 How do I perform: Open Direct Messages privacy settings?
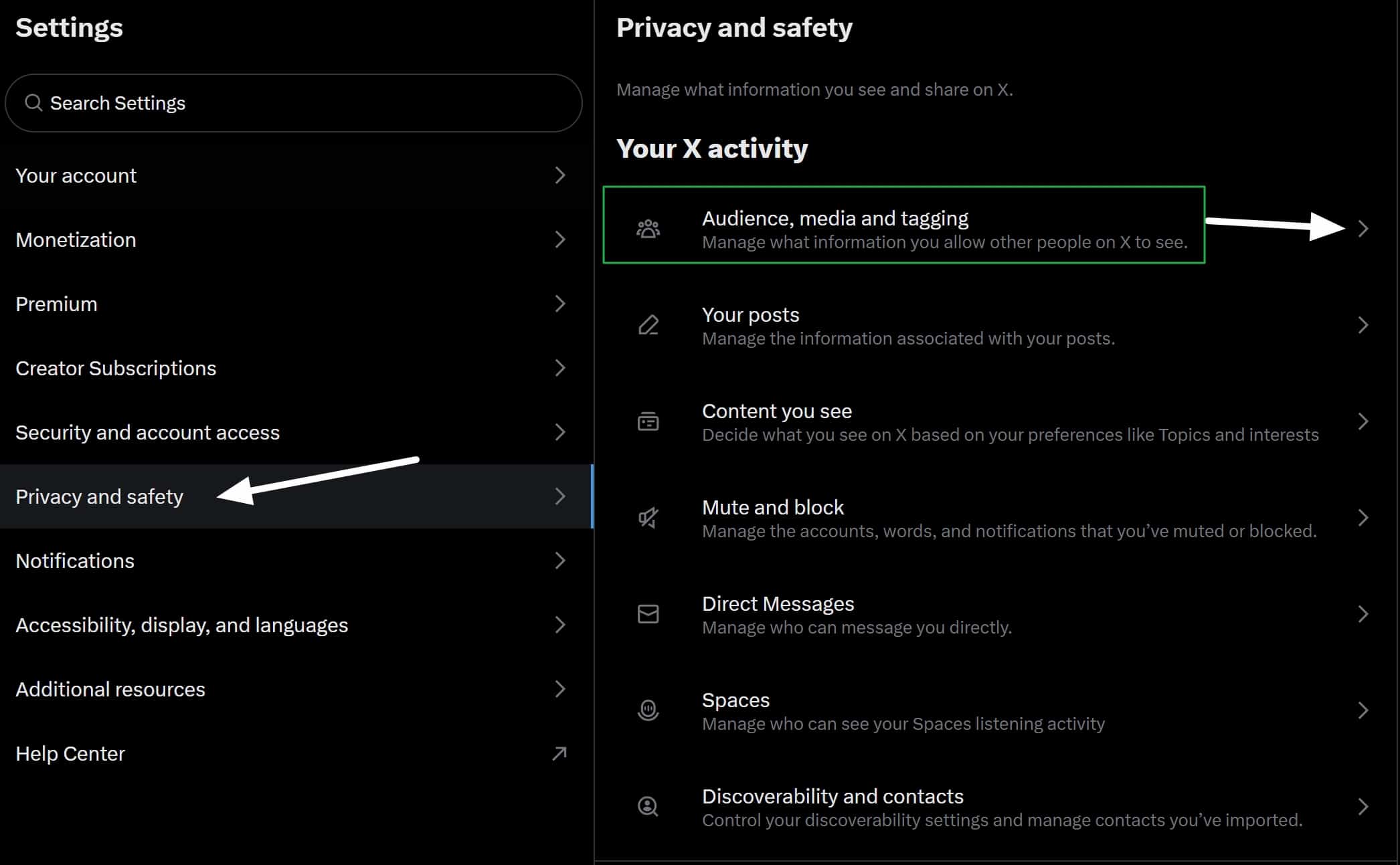pos(996,614)
